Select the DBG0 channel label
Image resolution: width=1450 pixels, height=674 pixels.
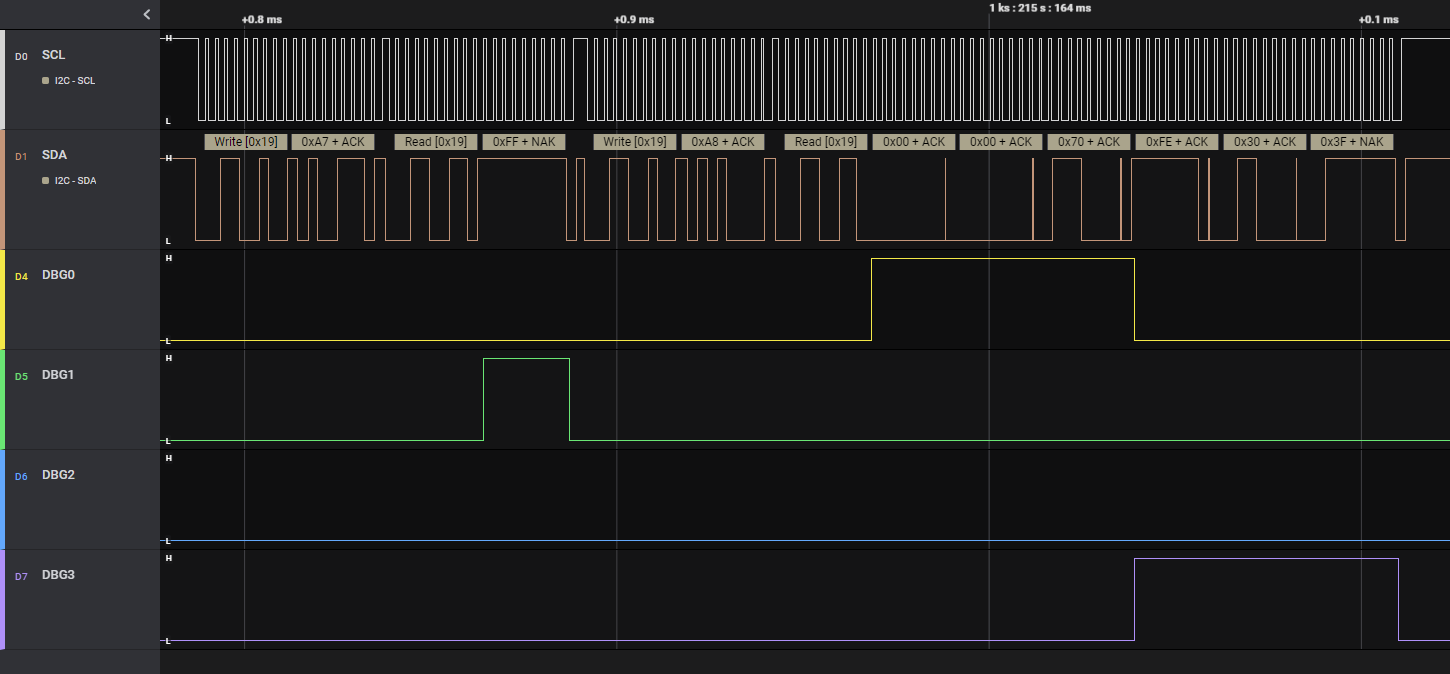click(59, 275)
